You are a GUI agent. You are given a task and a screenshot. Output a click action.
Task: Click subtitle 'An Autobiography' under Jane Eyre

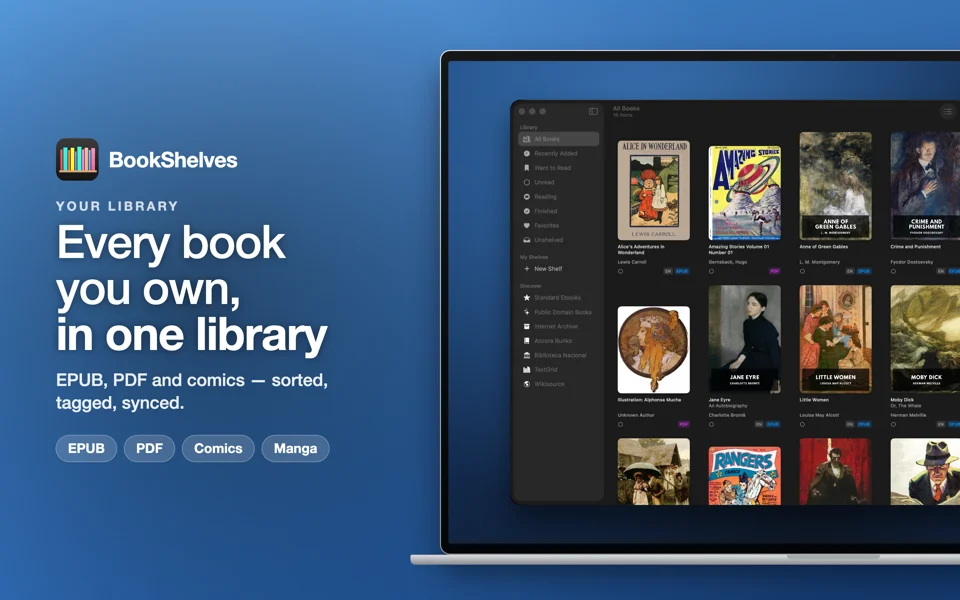[726, 406]
